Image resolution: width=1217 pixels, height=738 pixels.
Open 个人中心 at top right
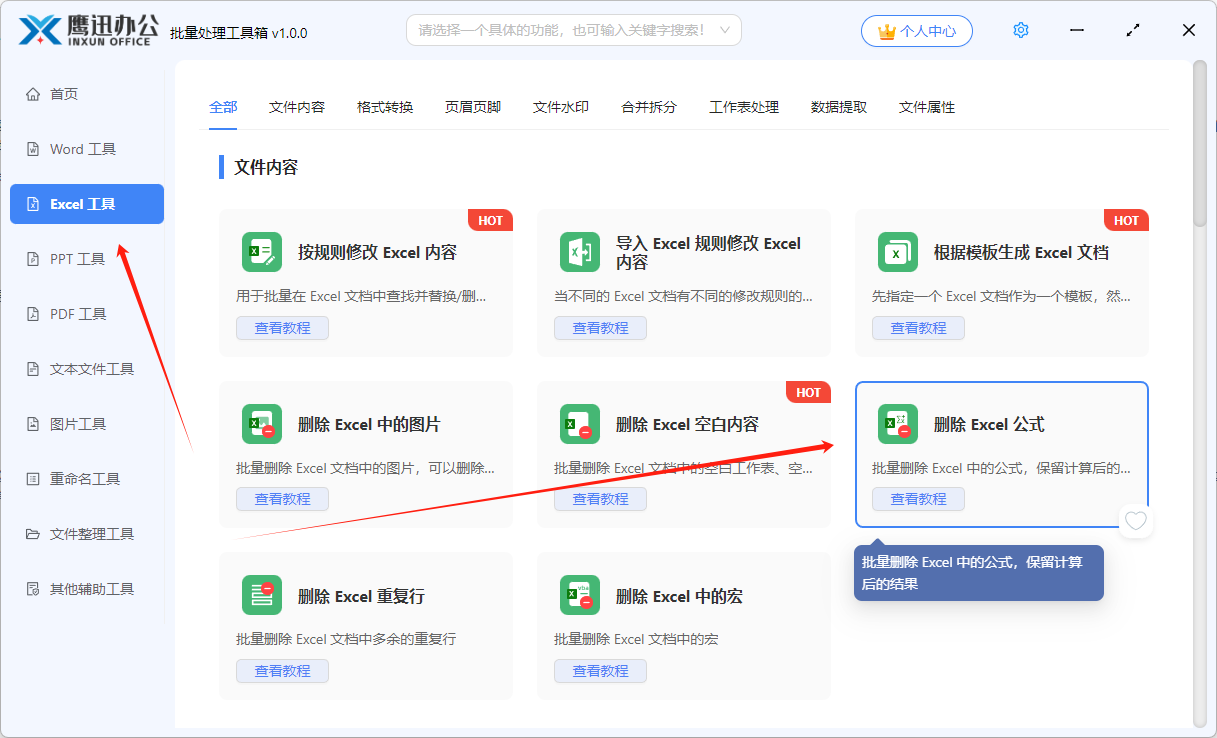[916, 30]
